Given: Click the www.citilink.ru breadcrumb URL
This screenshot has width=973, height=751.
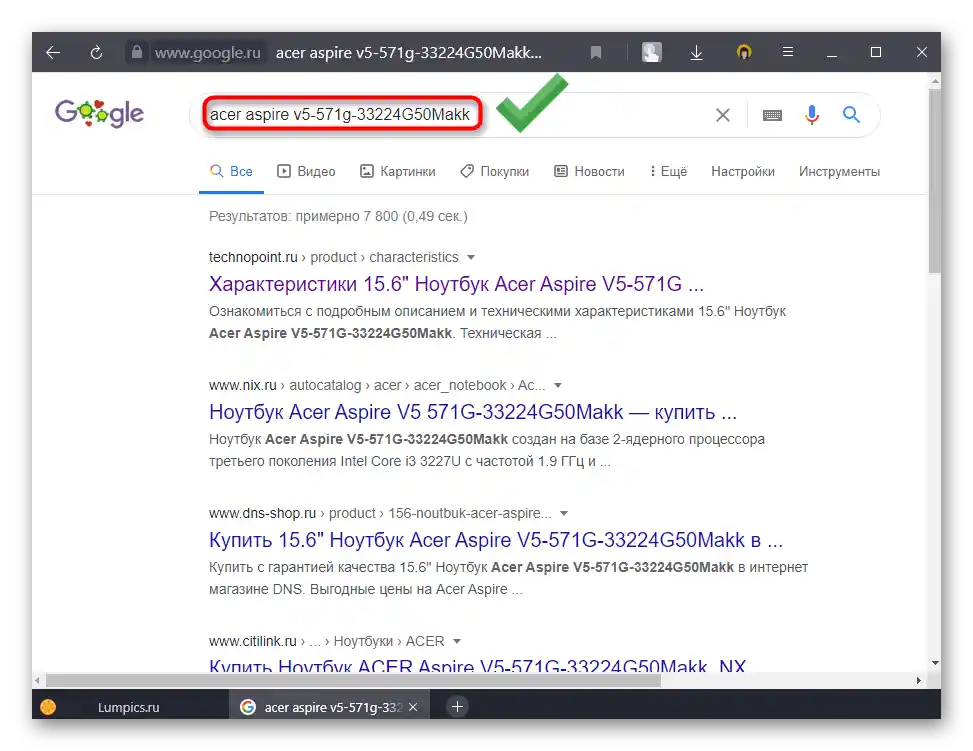Looking at the screenshot, I should (253, 641).
